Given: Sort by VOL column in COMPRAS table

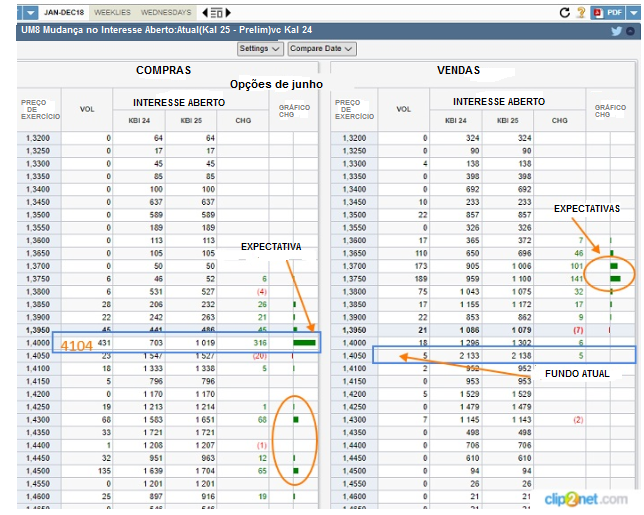Looking at the screenshot, I should coord(85,108).
